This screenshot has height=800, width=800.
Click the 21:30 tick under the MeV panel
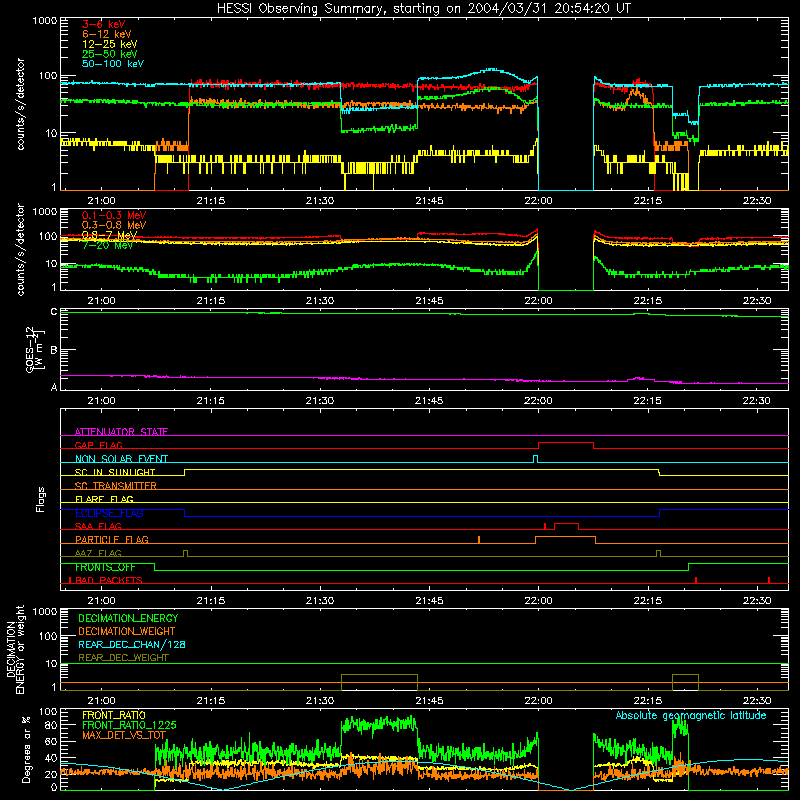click(320, 301)
